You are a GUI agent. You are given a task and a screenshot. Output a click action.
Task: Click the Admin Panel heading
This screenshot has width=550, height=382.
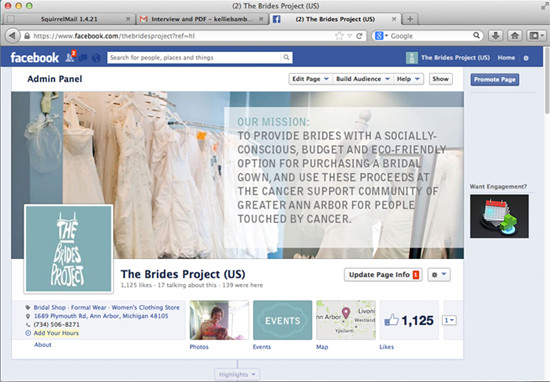coord(55,79)
